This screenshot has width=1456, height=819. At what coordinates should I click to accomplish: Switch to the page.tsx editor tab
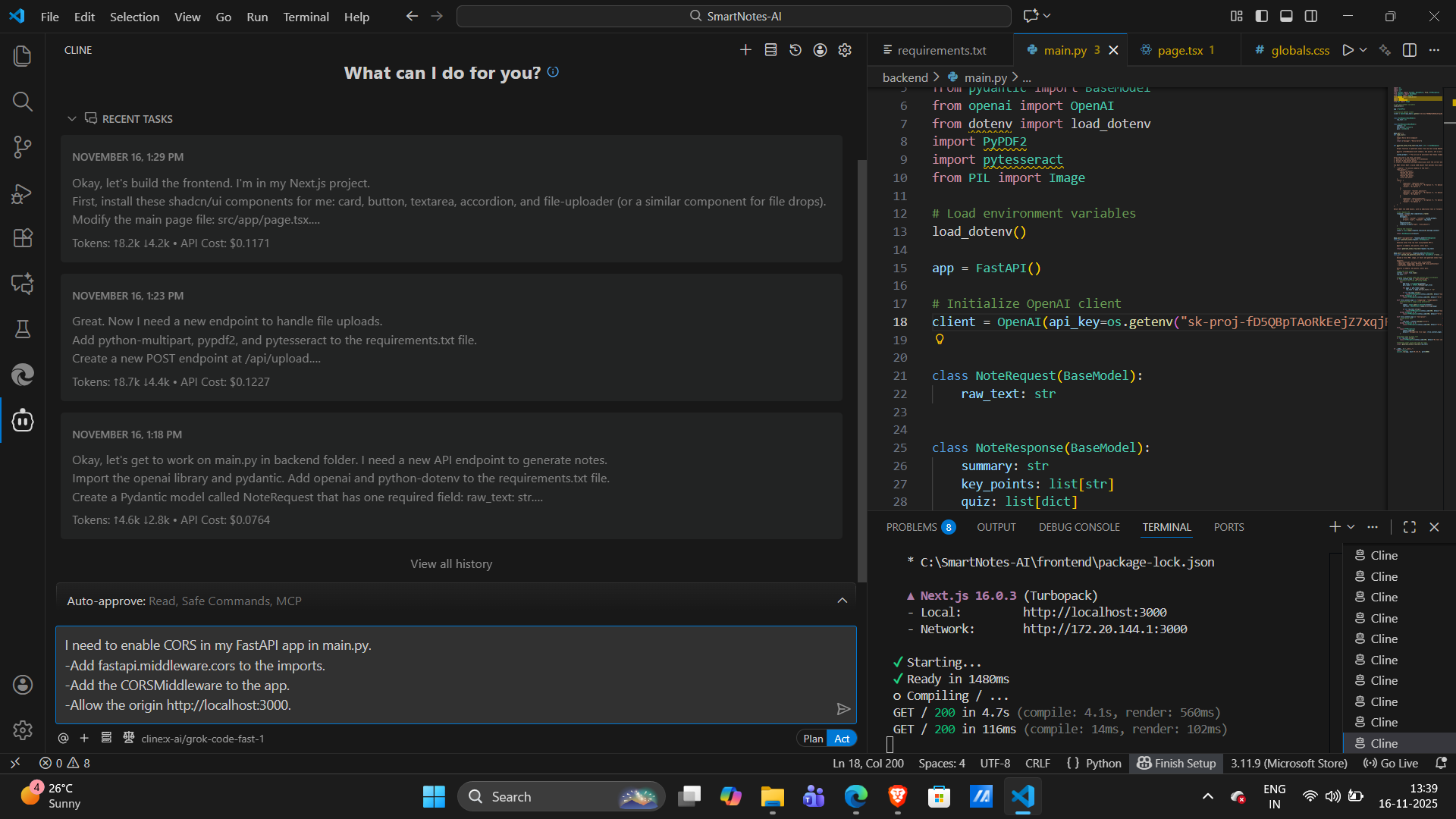(1180, 50)
